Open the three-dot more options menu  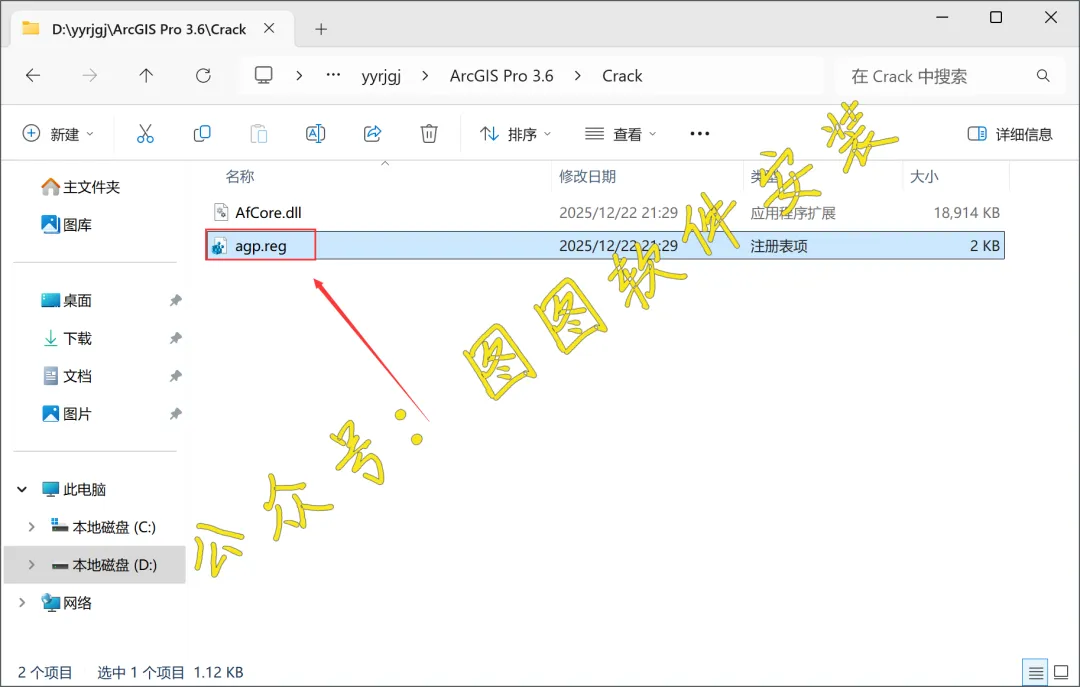click(x=700, y=134)
